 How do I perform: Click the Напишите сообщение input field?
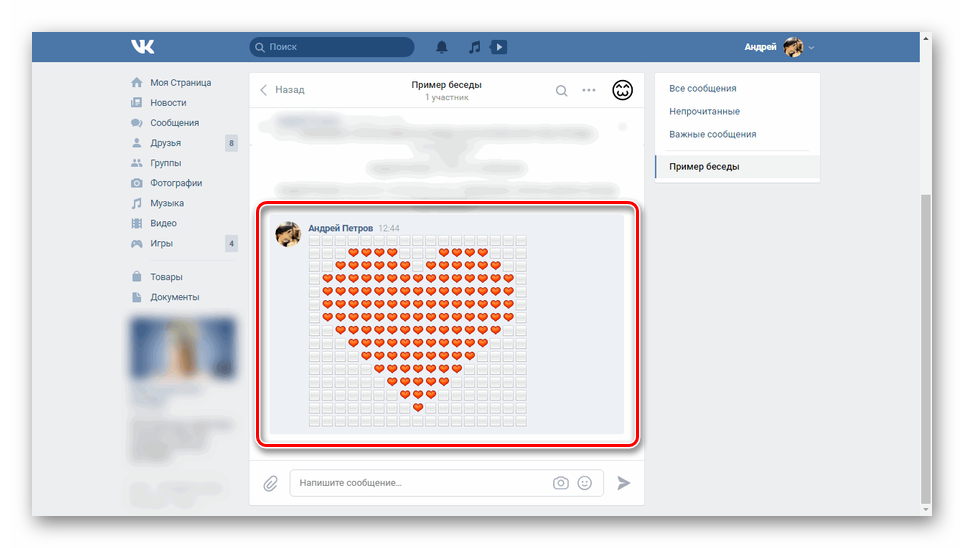420,483
